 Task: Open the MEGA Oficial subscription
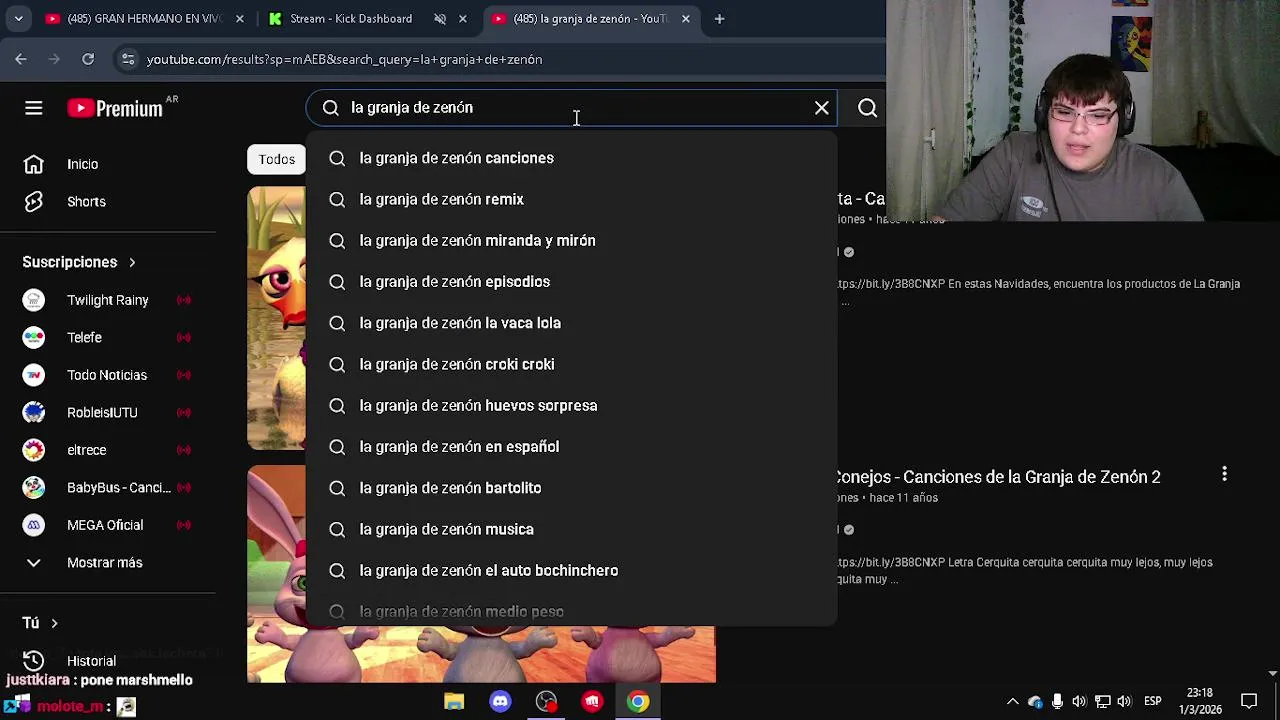coord(108,525)
